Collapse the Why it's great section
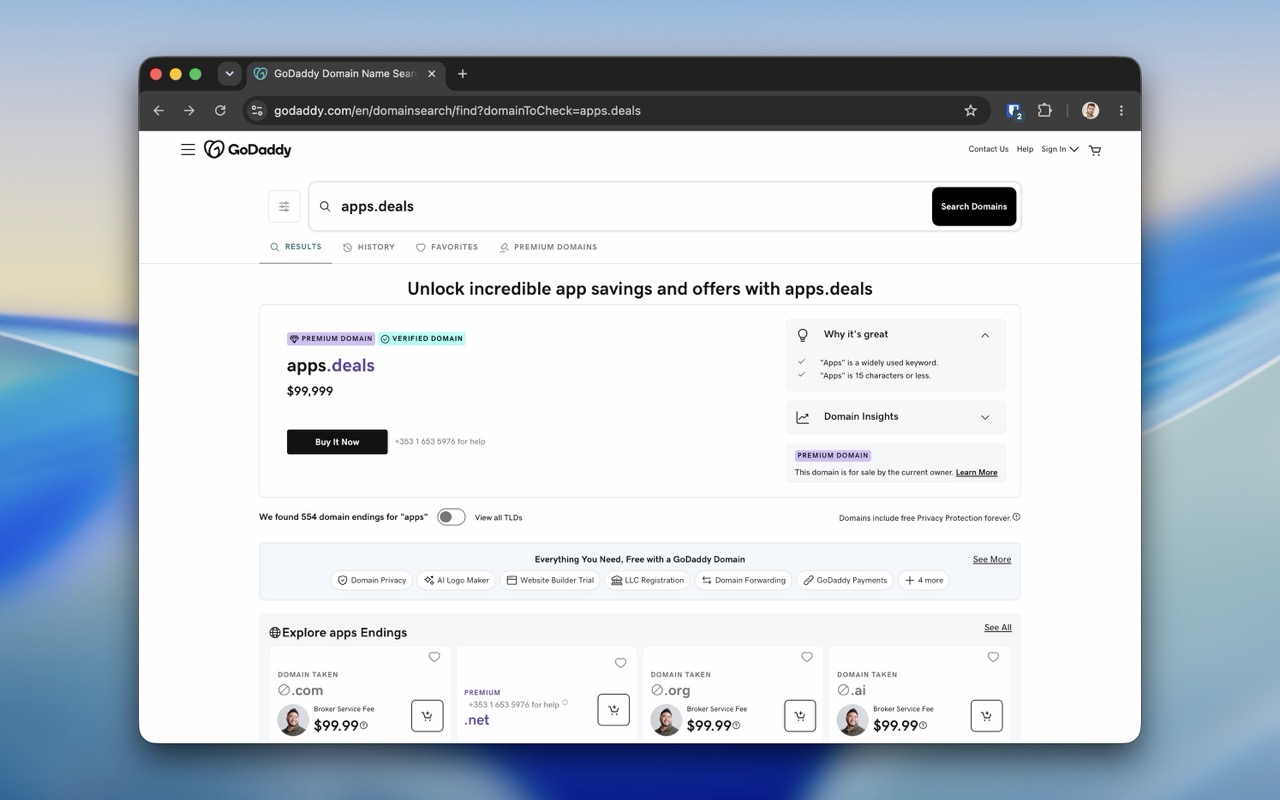 coord(896,335)
